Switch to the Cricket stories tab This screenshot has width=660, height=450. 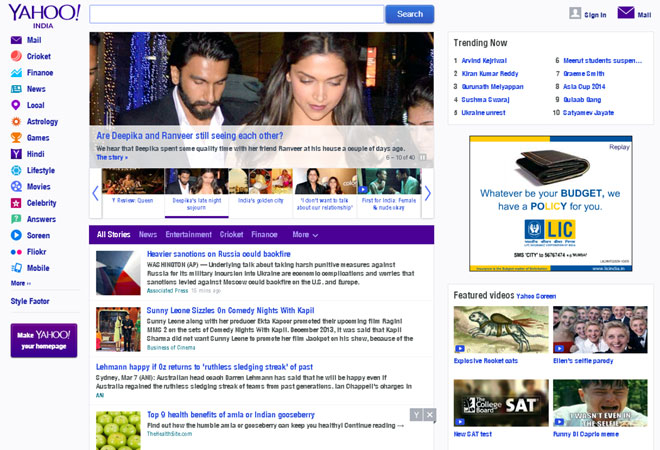pos(231,234)
